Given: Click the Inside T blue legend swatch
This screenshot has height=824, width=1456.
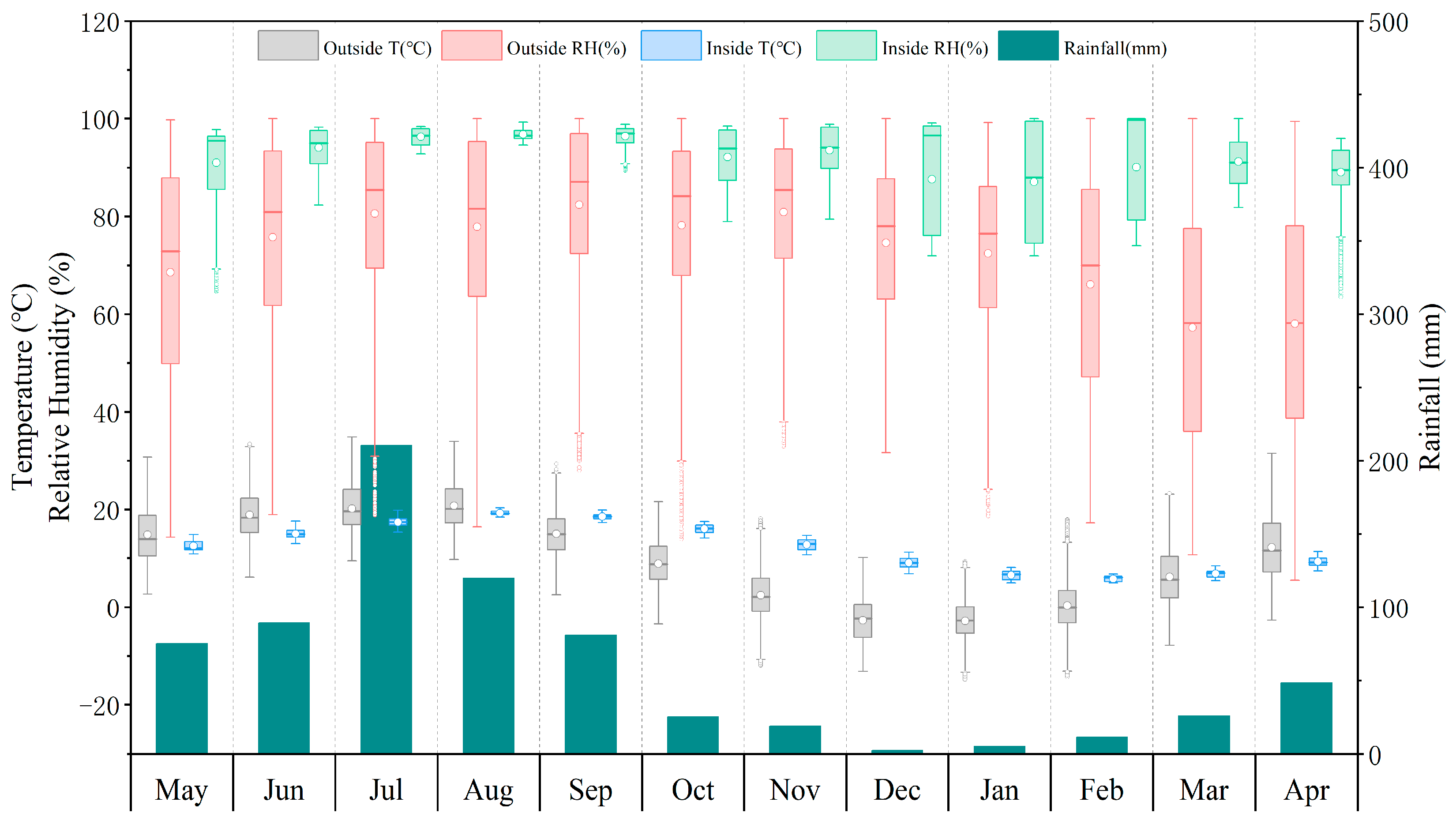Looking at the screenshot, I should 671,45.
